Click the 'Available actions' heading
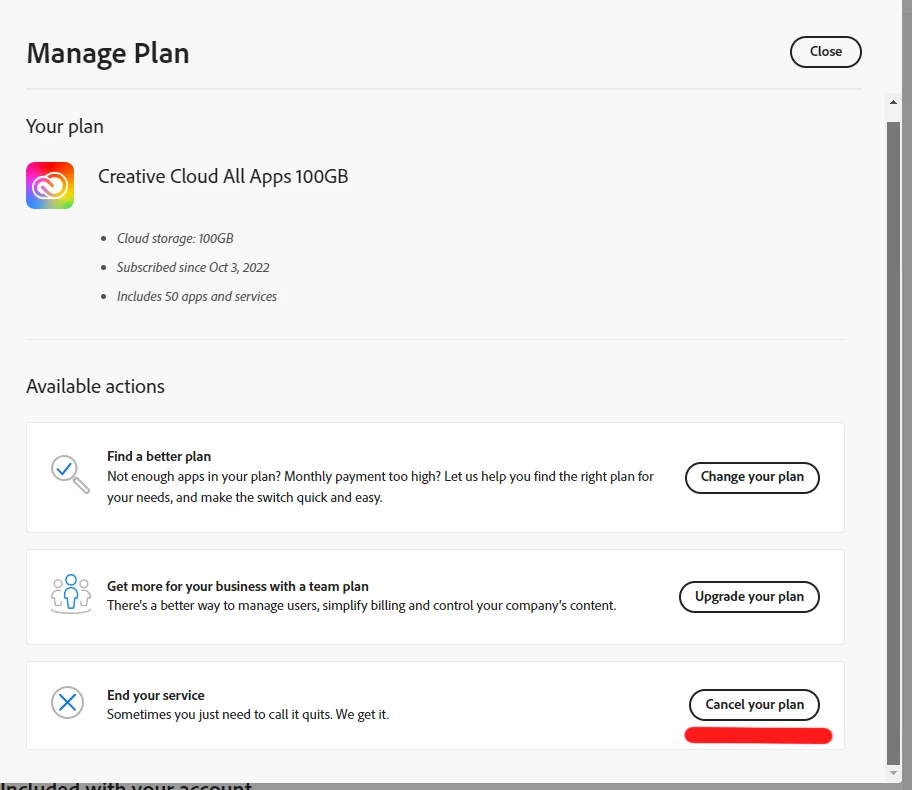 tap(95, 386)
